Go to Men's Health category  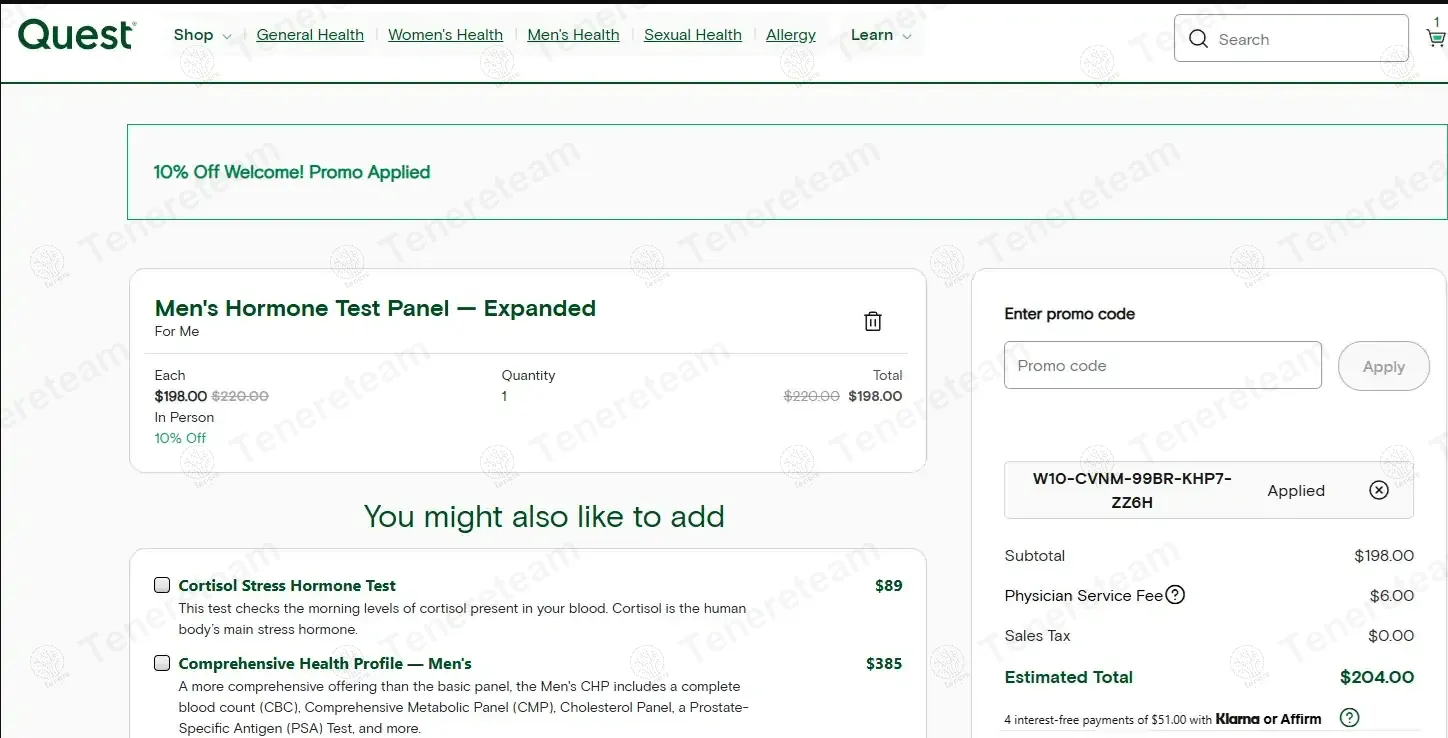tap(573, 35)
